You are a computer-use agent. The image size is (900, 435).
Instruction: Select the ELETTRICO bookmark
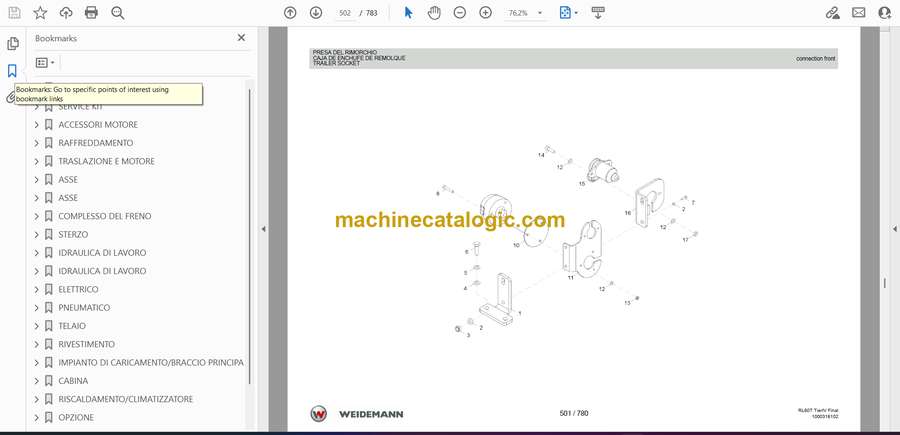pyautogui.click(x=78, y=289)
